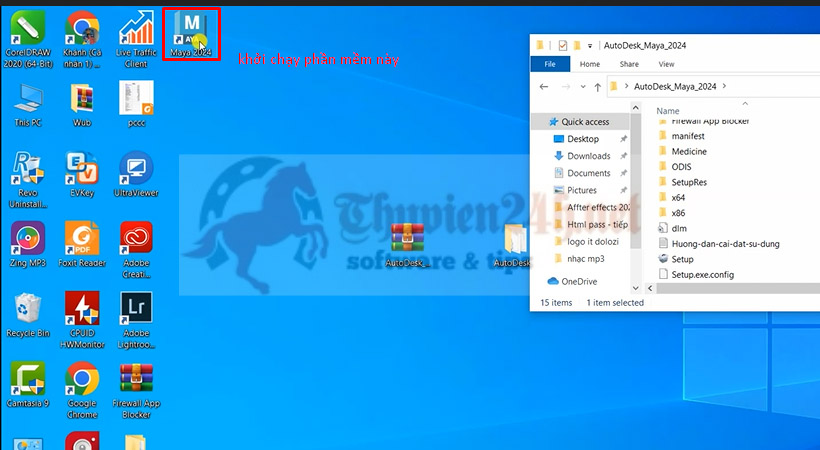Open the Quick Access Toolbar dropdown arrow
Viewport: 820px width, 450px height.
[590, 45]
